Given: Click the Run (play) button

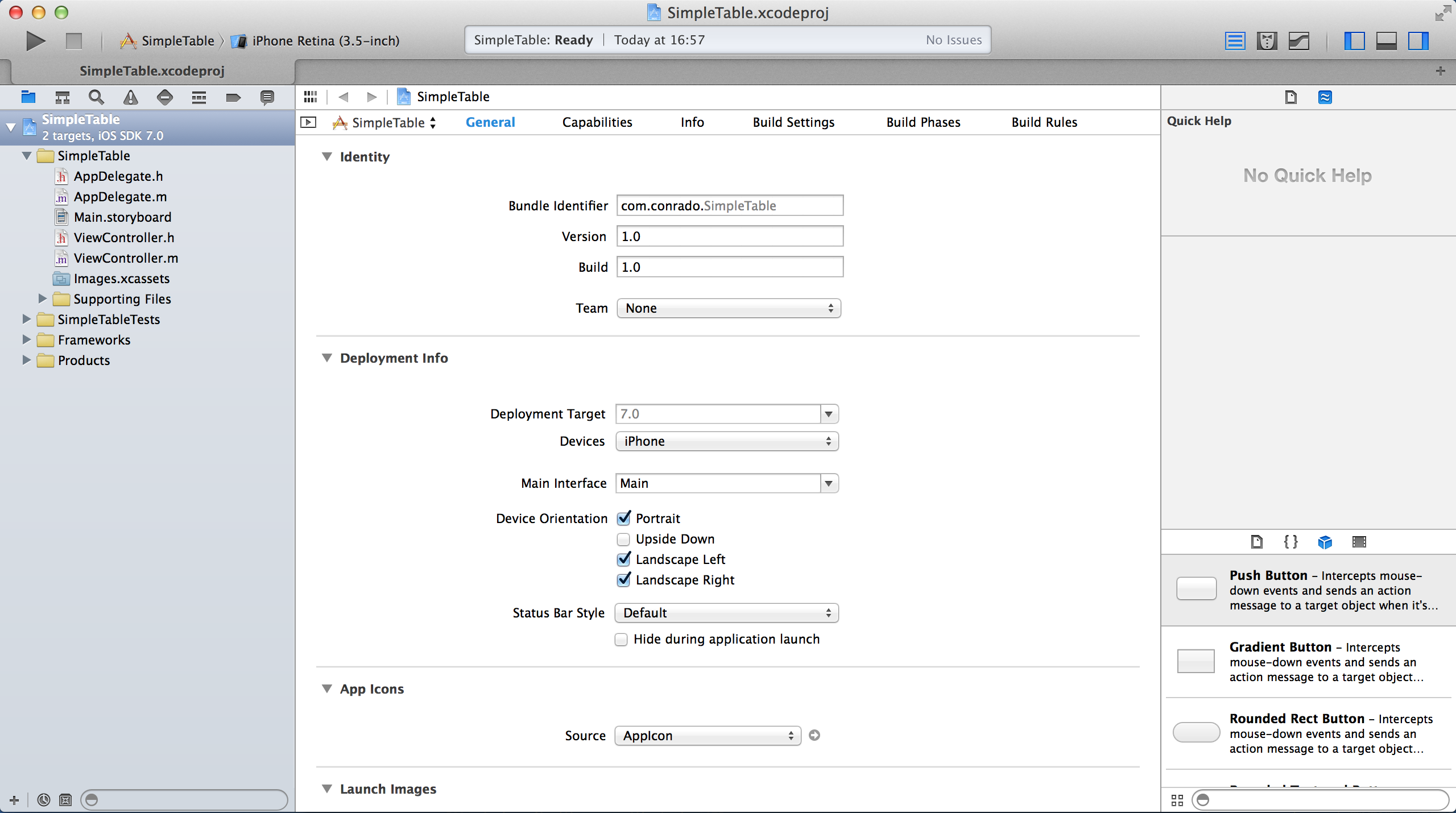Looking at the screenshot, I should [x=35, y=40].
